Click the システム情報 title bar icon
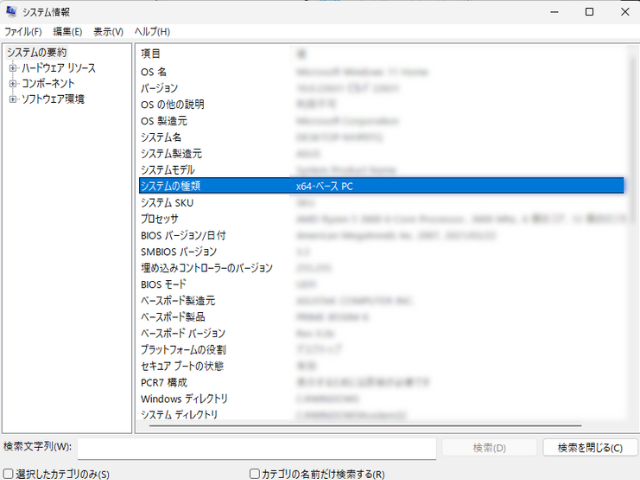The image size is (640, 480). point(11,11)
